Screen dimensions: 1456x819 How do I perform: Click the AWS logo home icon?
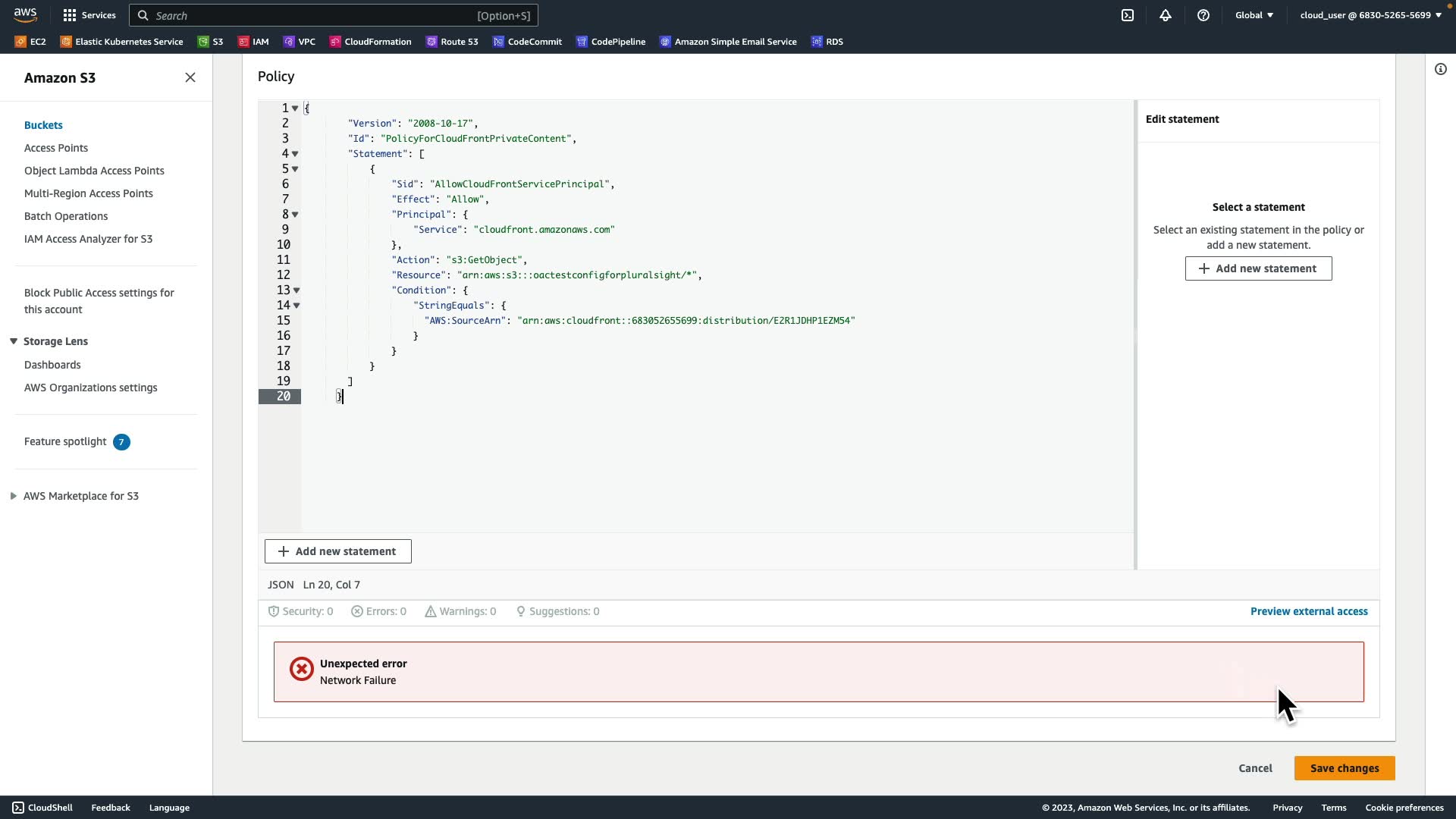click(x=25, y=15)
